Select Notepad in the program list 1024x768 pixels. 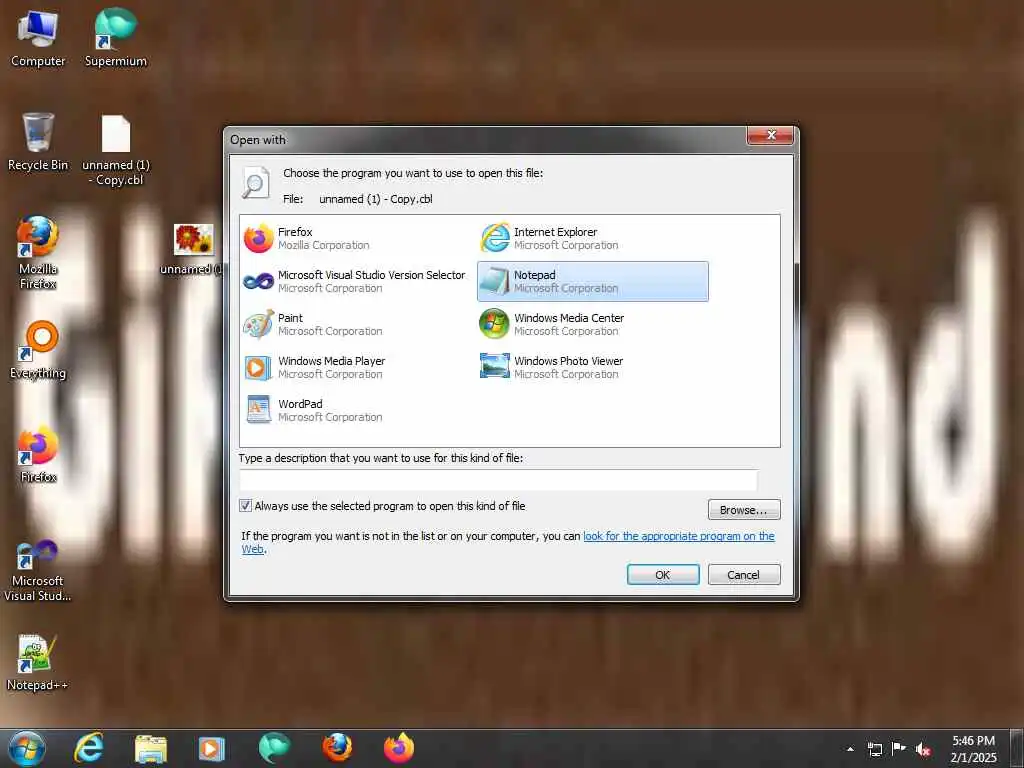point(593,281)
